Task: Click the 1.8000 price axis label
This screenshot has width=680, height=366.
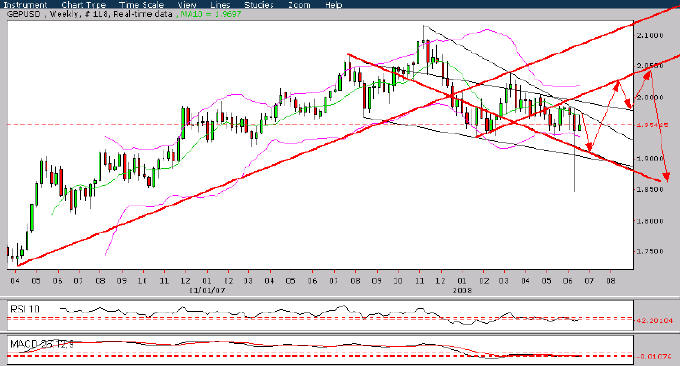Action: coord(650,221)
